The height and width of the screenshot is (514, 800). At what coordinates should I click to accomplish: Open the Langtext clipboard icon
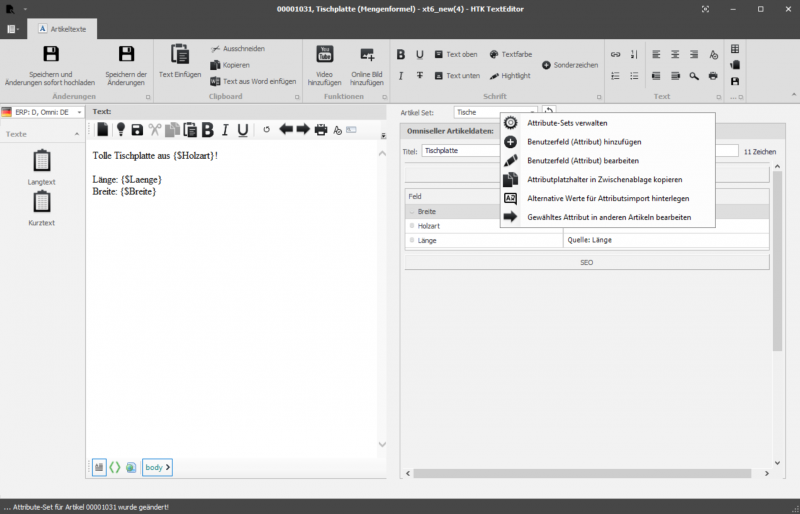point(42,161)
